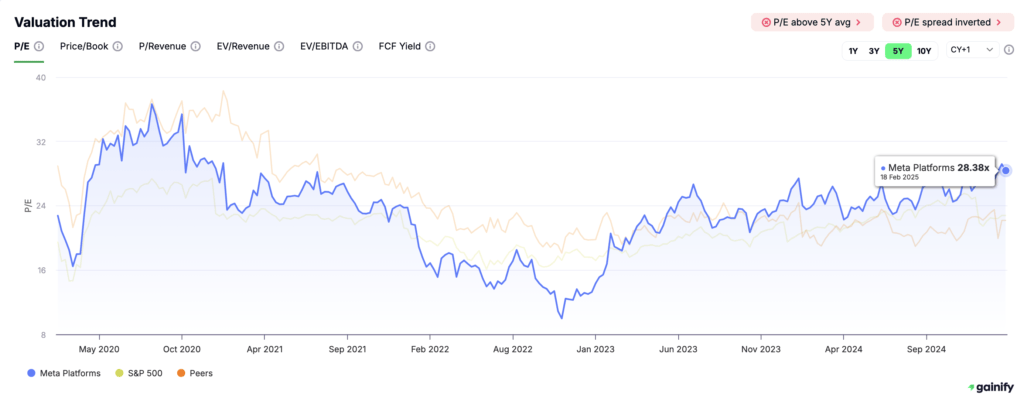Click the Meta Platforms 28.38x tooltip

tap(935, 171)
